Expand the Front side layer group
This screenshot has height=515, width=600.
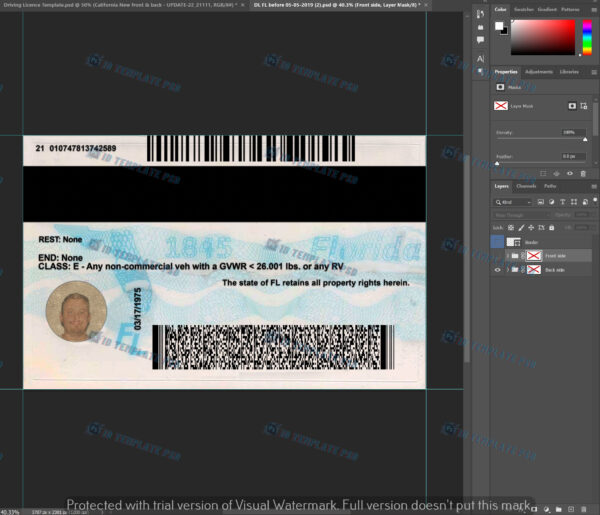click(508, 256)
